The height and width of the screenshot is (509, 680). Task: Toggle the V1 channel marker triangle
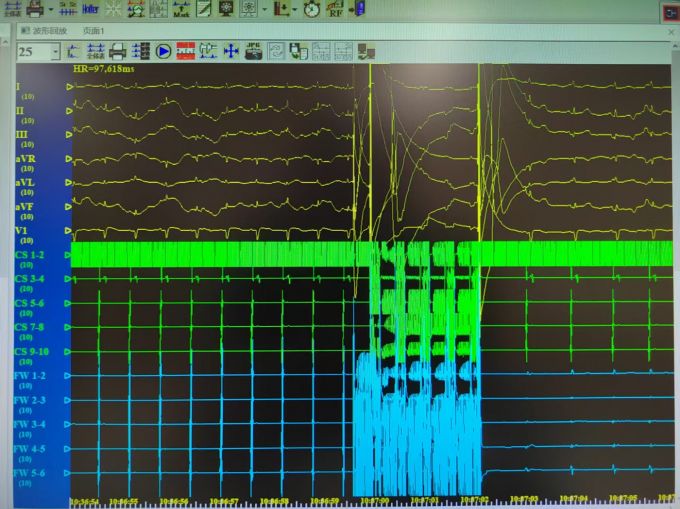pos(69,232)
